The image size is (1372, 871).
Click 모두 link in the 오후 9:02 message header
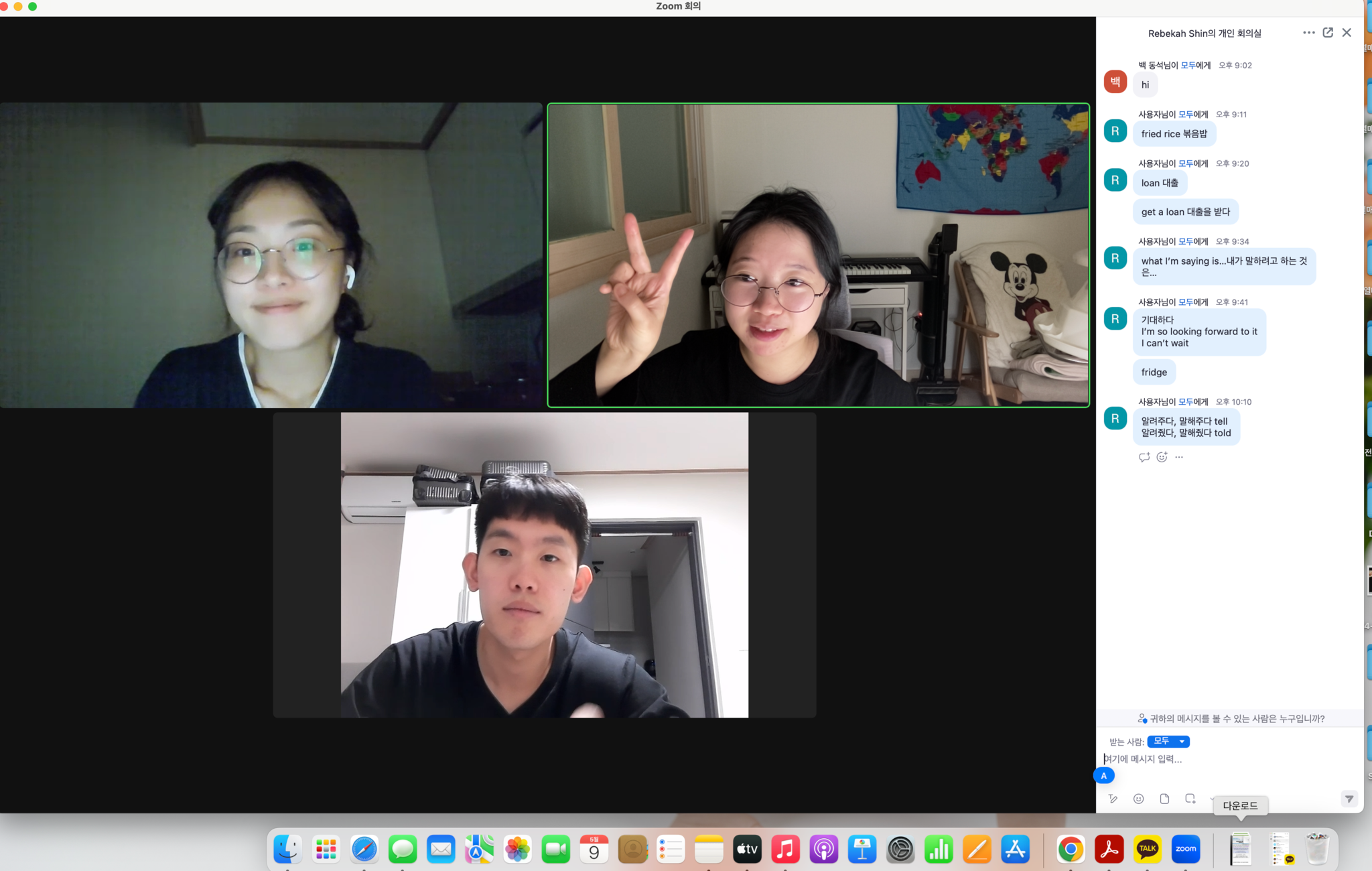(x=1188, y=65)
